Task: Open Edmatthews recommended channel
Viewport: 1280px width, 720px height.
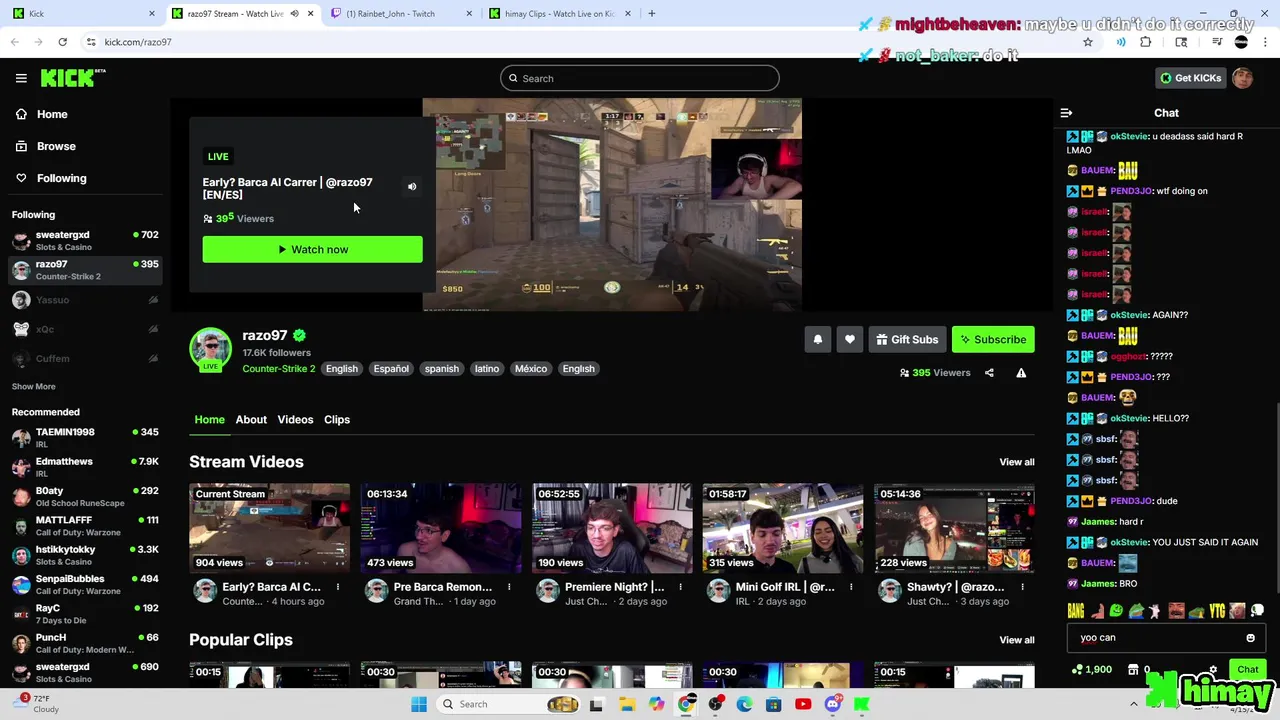Action: click(x=85, y=467)
